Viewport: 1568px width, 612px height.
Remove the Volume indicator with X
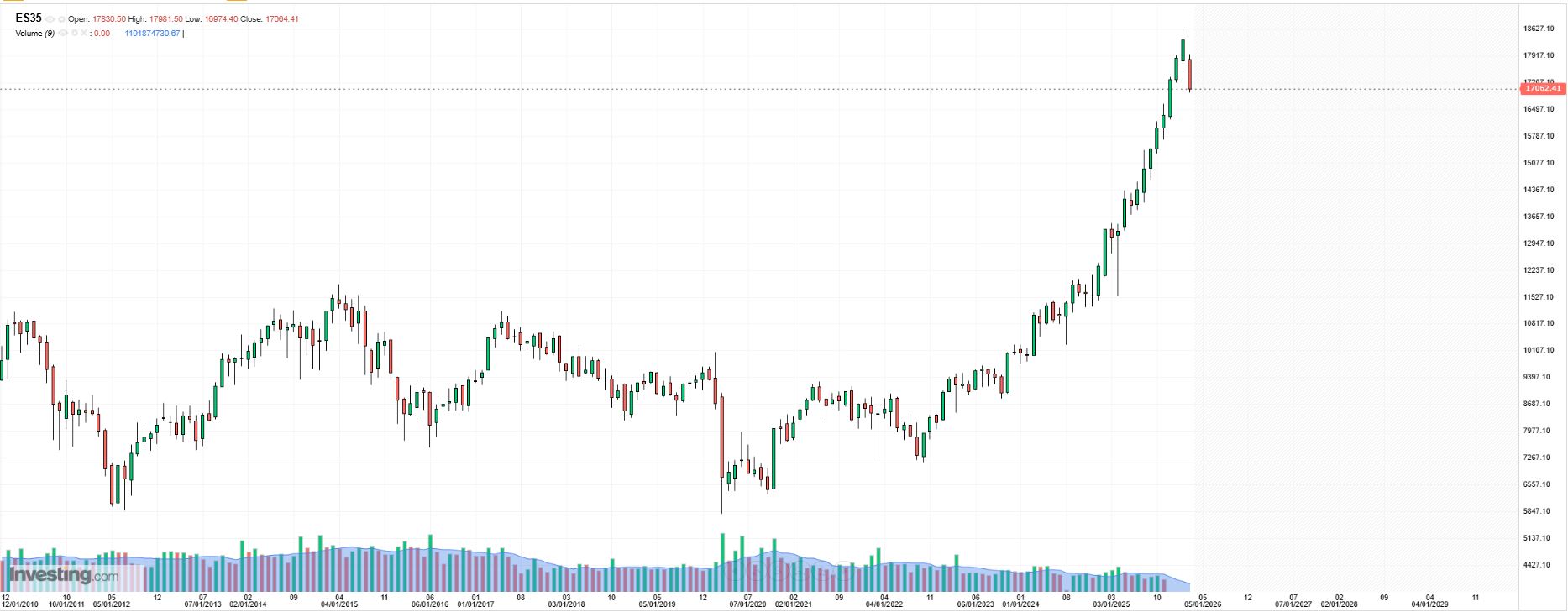[84, 34]
